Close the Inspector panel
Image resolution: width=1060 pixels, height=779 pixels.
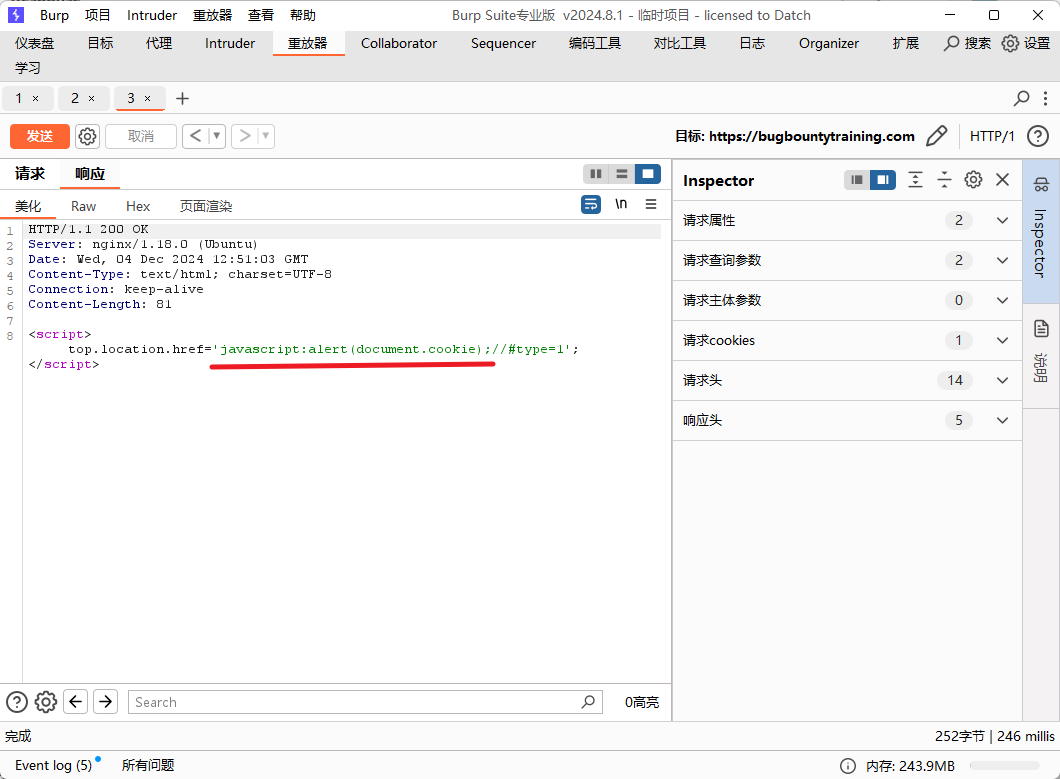coord(1003,180)
